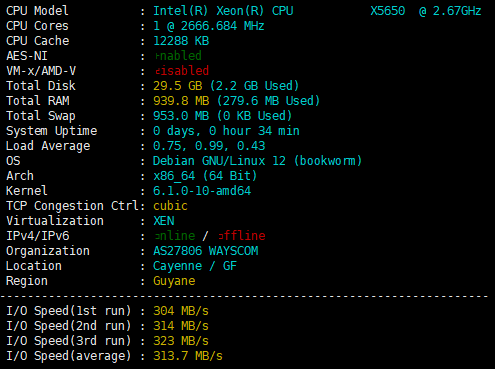Select the 'cubic' congestion value
495x369 pixels.
tap(170, 206)
